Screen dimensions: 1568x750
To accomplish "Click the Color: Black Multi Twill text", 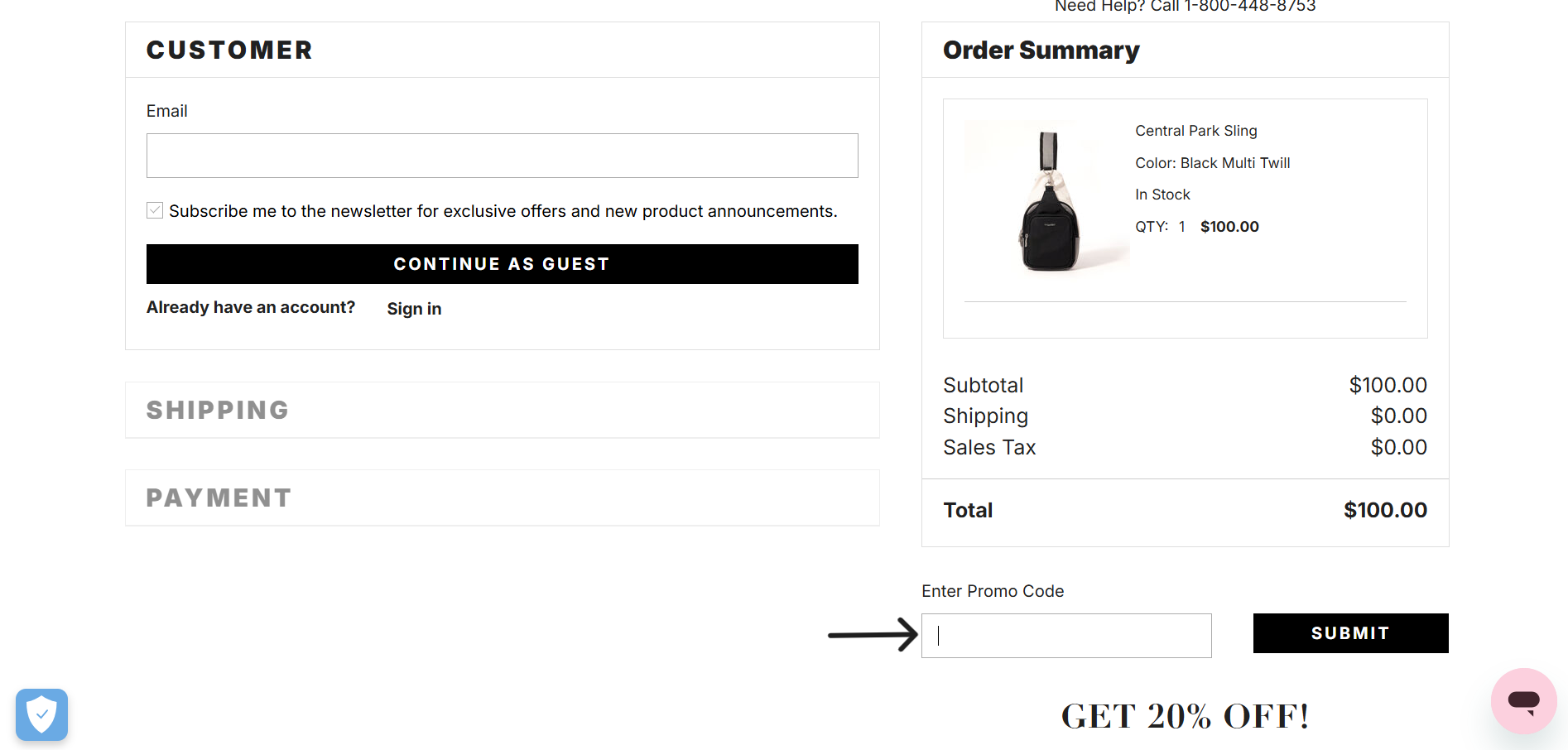I will point(1212,163).
